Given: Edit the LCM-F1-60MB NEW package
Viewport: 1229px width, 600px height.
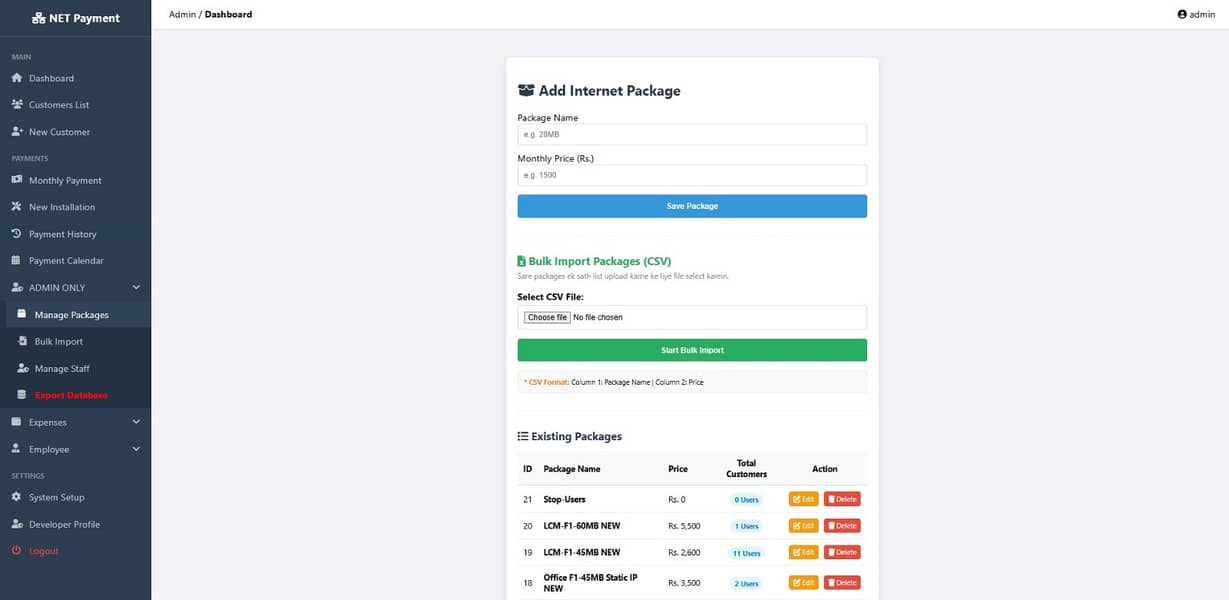Looking at the screenshot, I should tap(803, 525).
